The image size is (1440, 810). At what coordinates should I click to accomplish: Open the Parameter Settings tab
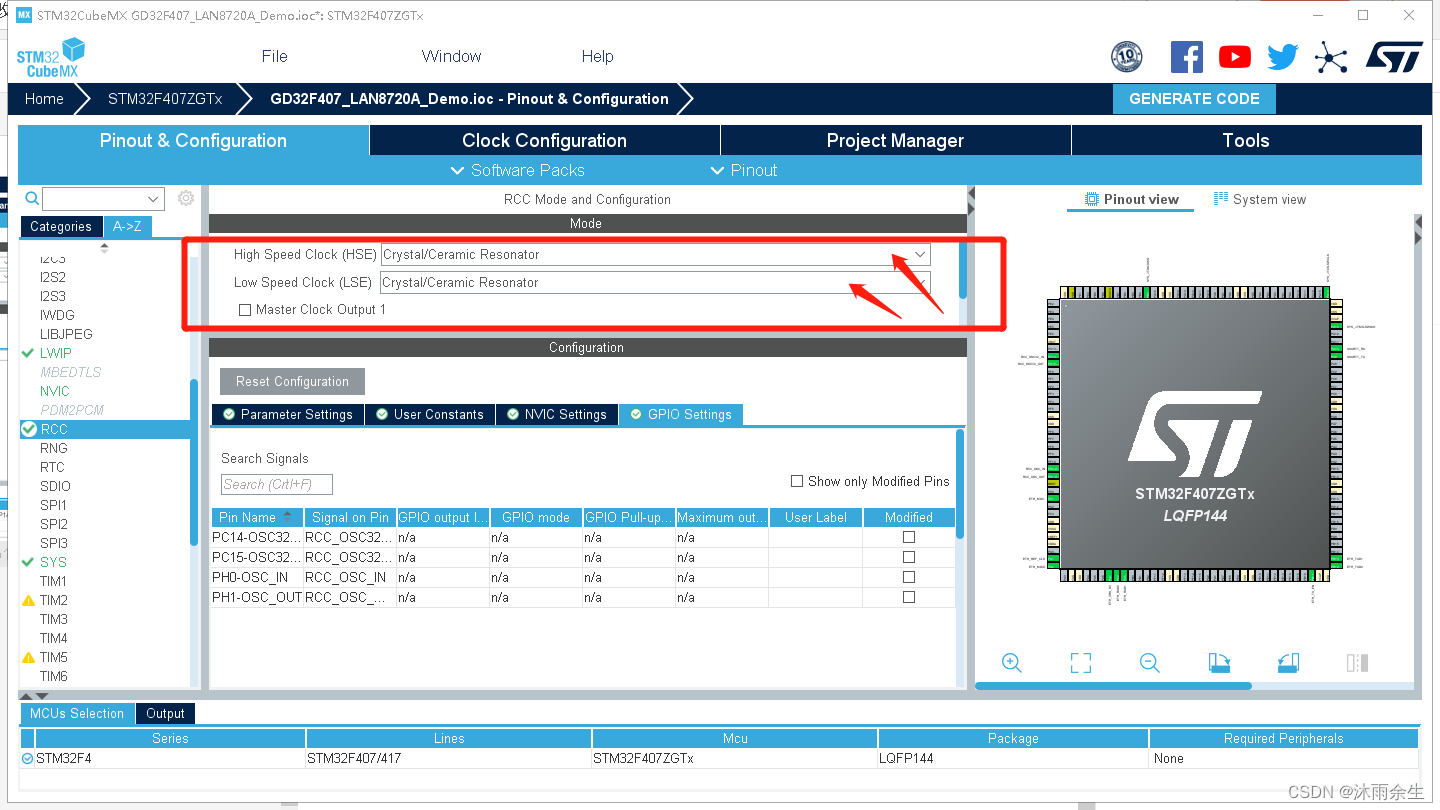(287, 414)
